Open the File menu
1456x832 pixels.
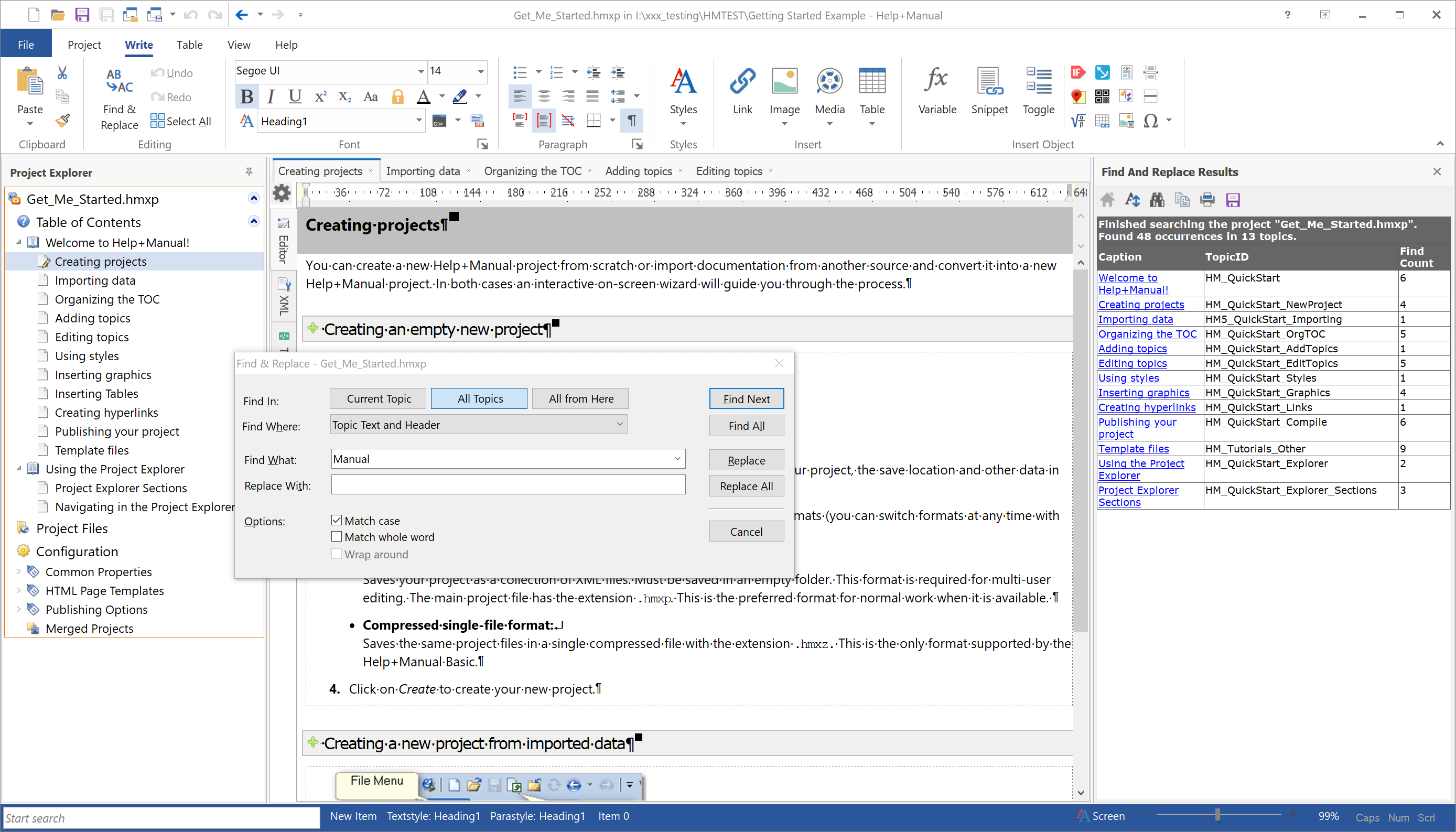point(26,45)
